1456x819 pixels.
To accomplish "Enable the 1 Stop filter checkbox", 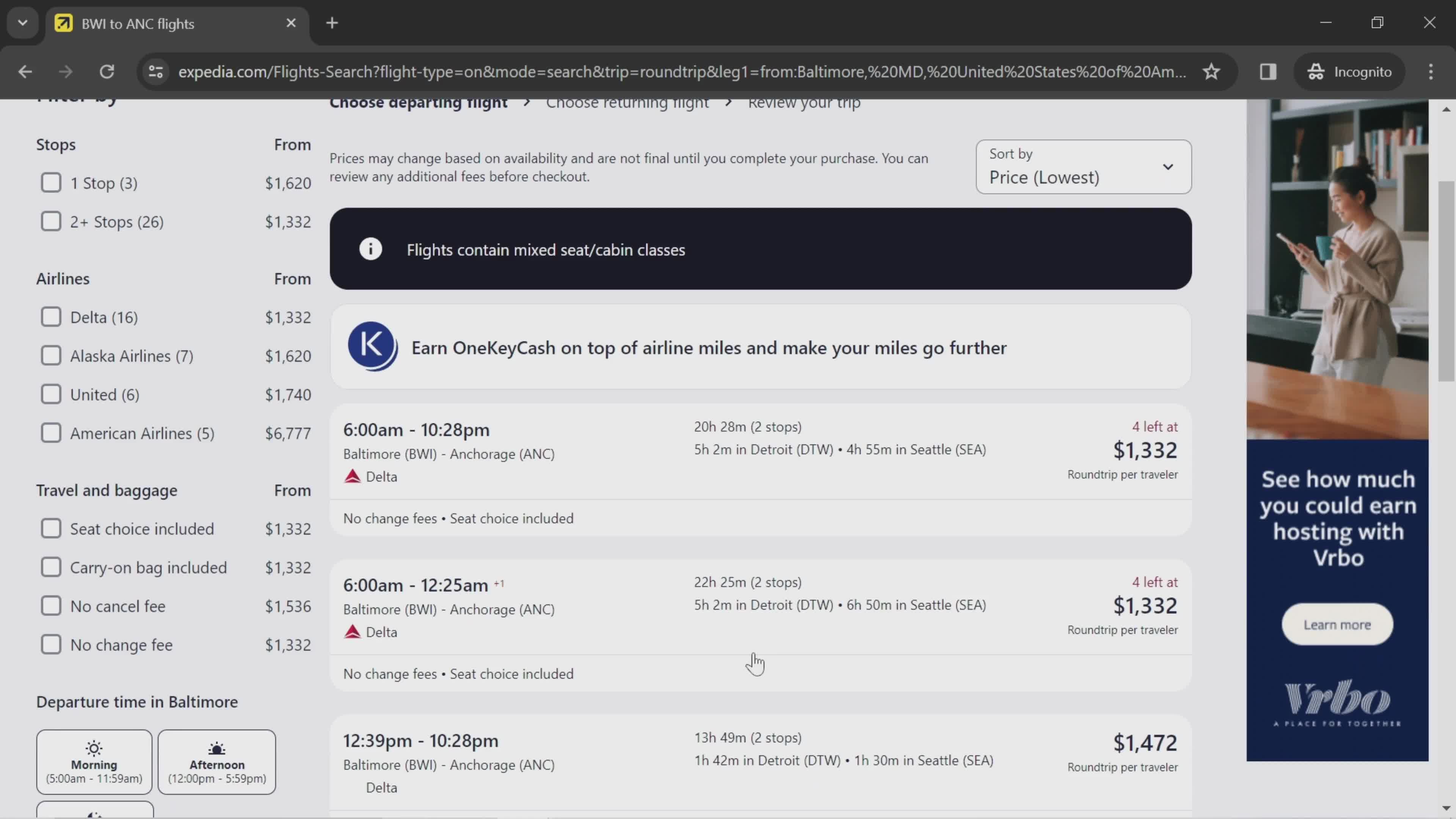I will 51,183.
